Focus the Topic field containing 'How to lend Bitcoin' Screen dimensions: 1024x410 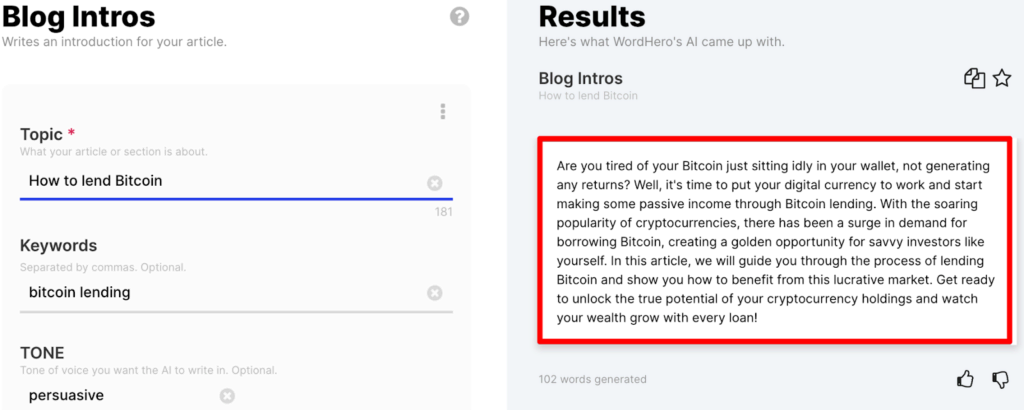[220, 181]
